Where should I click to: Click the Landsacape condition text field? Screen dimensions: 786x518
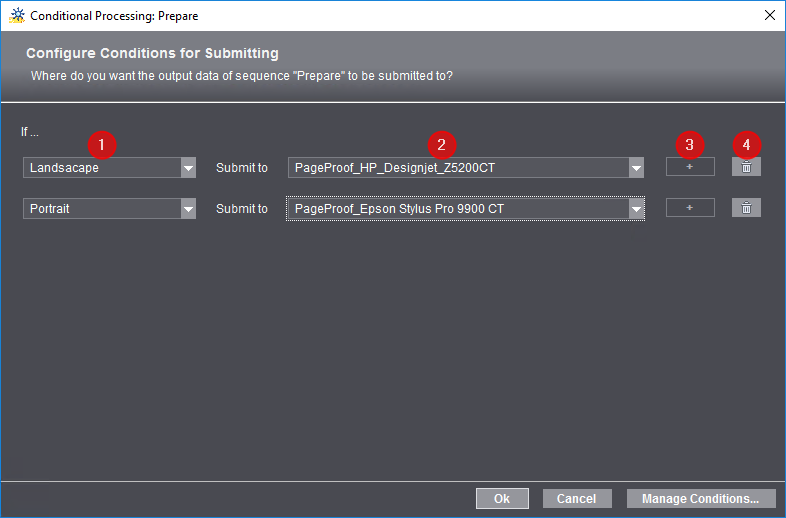[x=101, y=168]
